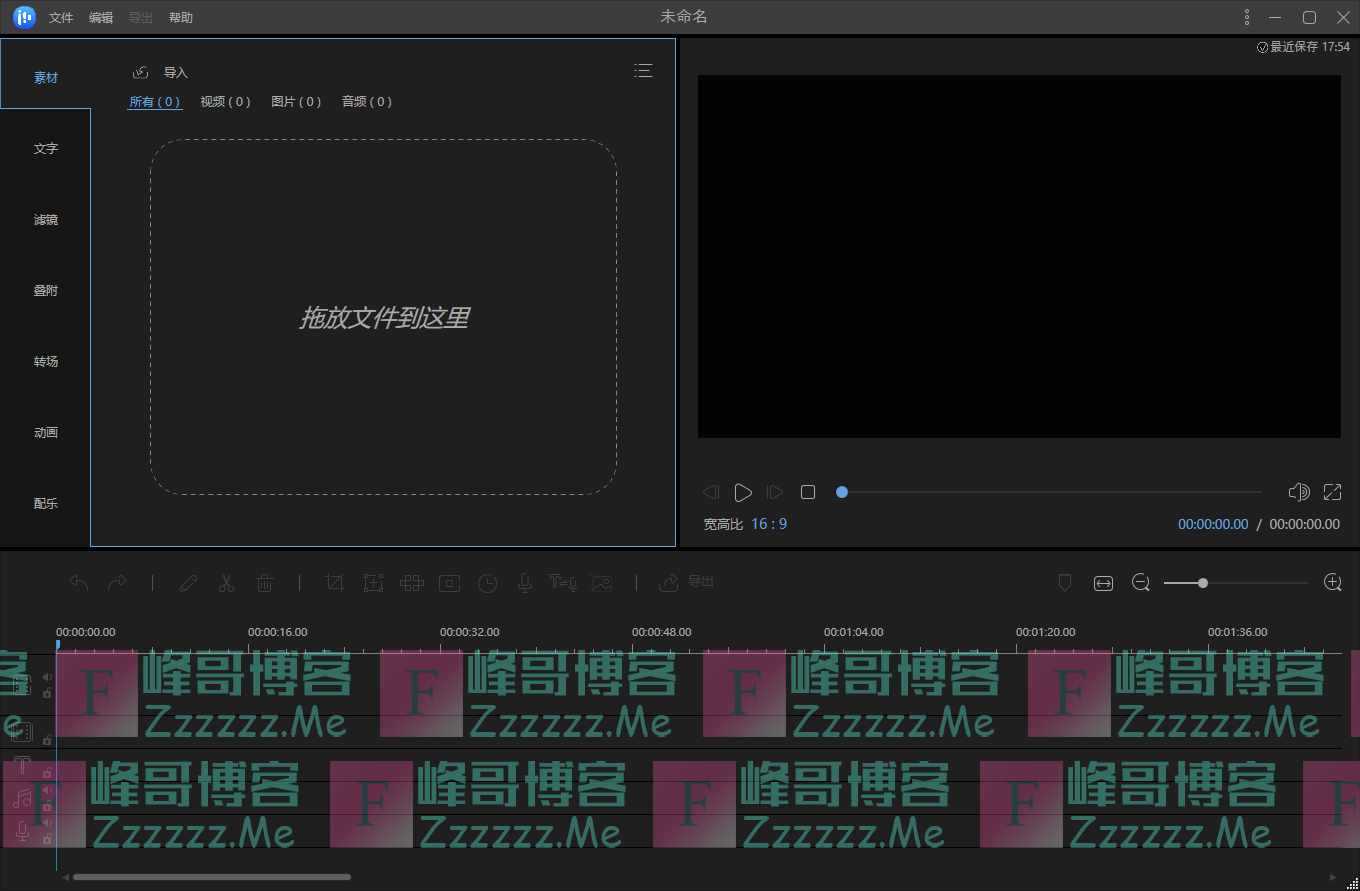Select the crop tool in timeline toolbar
Viewport: 1360px width, 891px height.
coord(335,583)
